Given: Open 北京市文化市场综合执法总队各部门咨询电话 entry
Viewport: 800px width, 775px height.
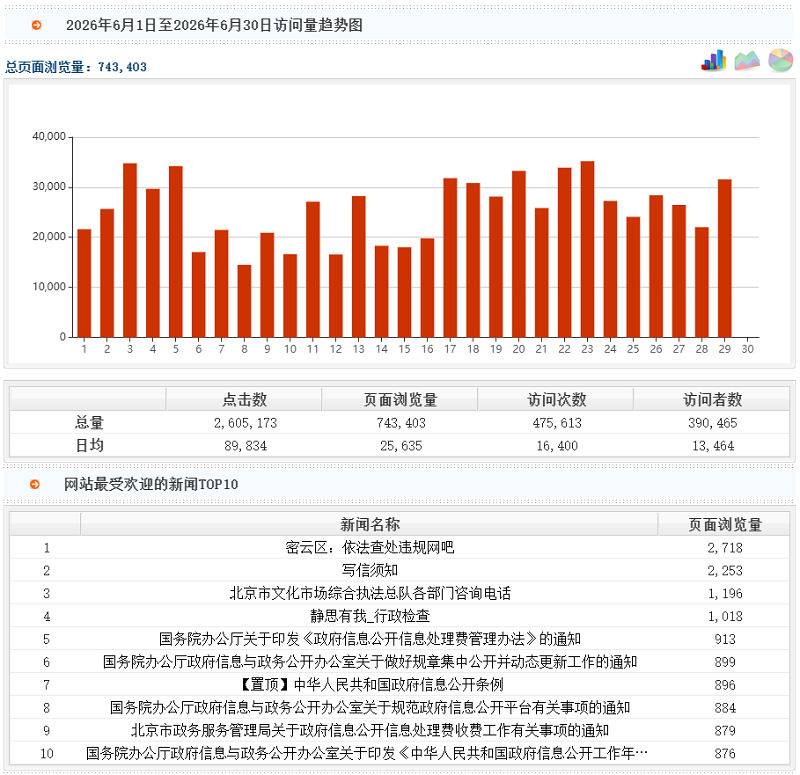Looking at the screenshot, I should (x=369, y=593).
